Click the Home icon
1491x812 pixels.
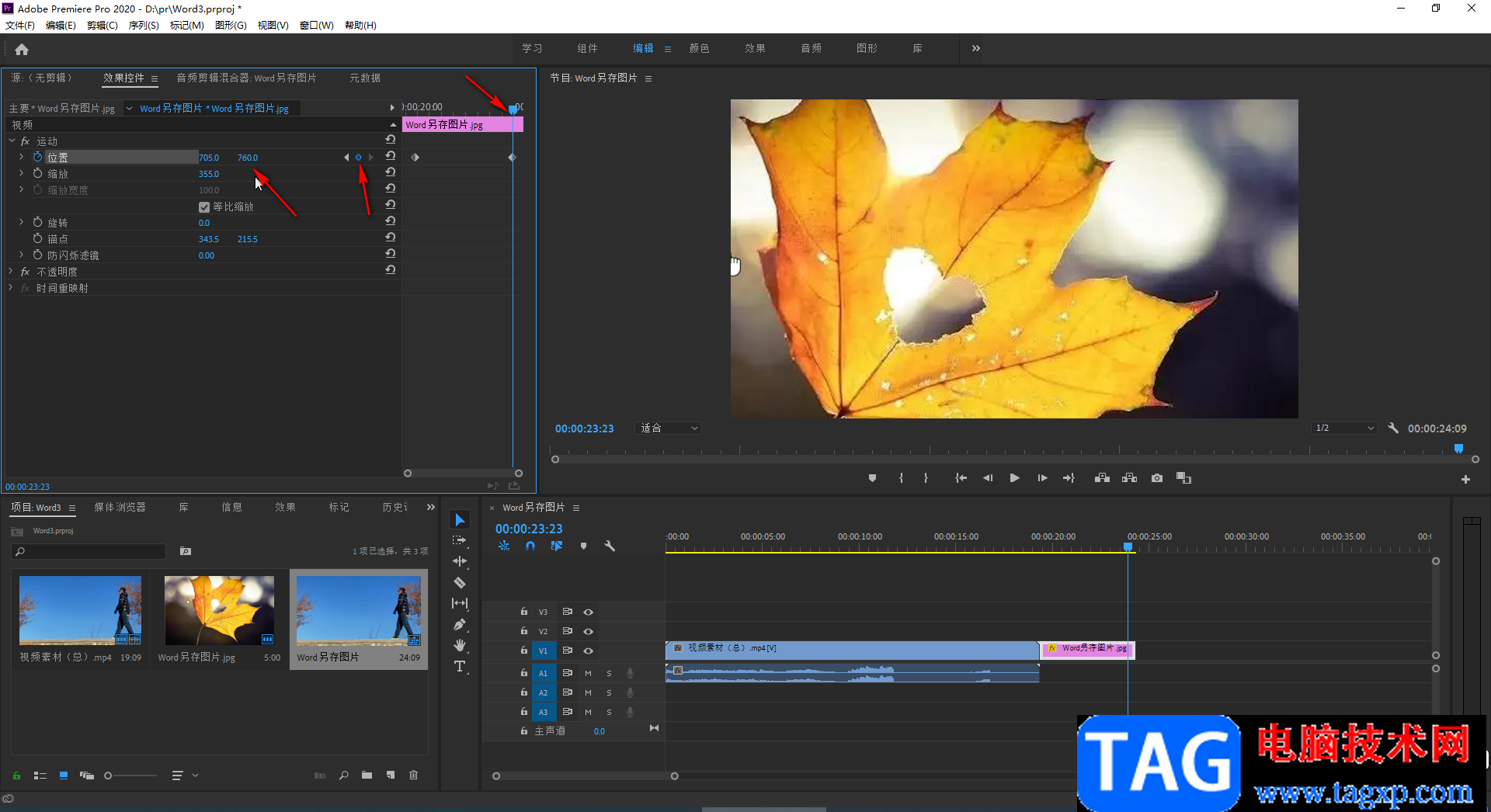click(x=22, y=50)
